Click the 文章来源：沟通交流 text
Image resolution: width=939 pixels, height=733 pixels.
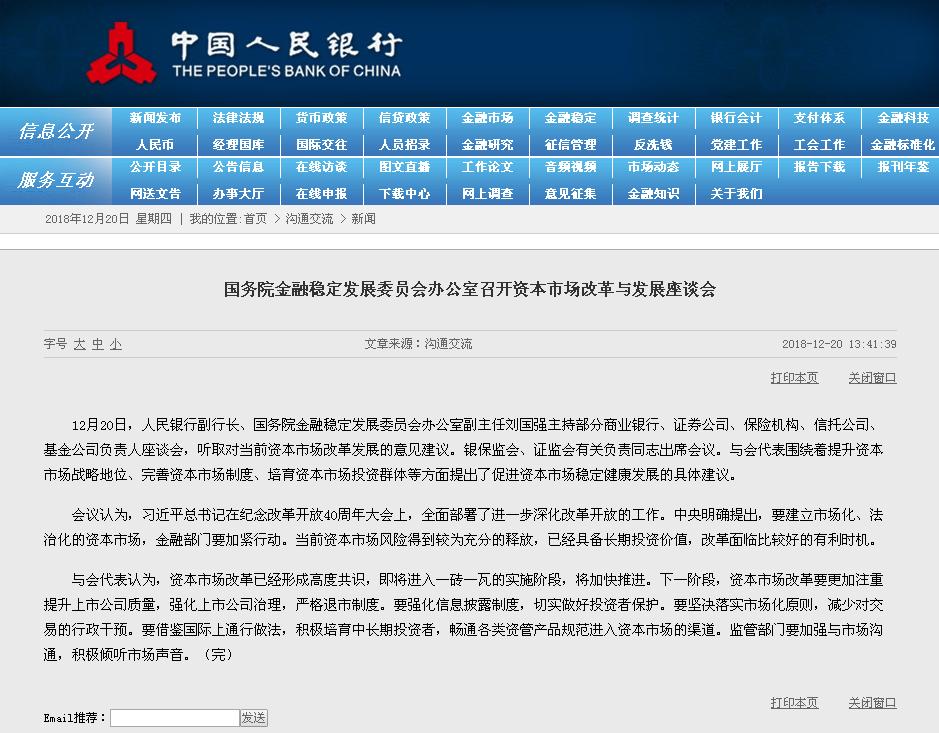tap(418, 344)
